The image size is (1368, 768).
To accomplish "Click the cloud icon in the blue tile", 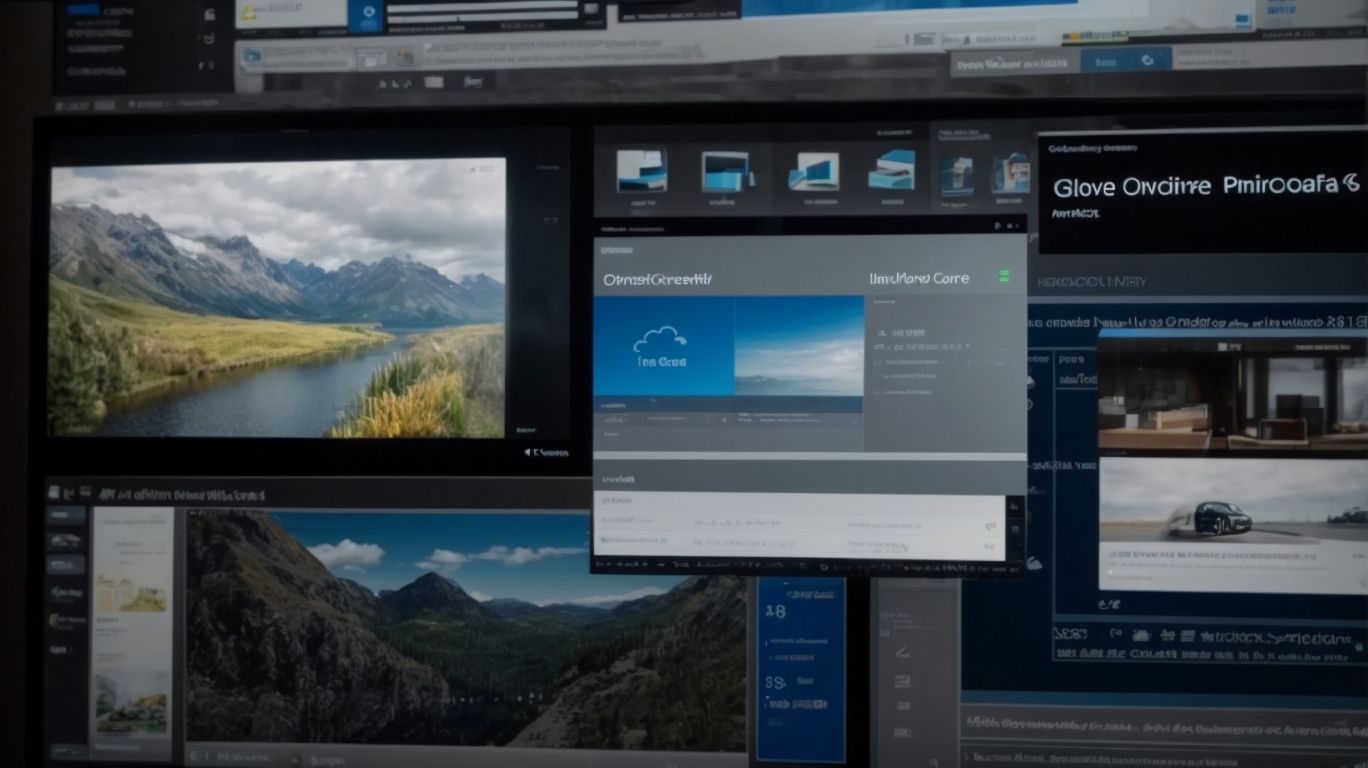I will [x=659, y=340].
